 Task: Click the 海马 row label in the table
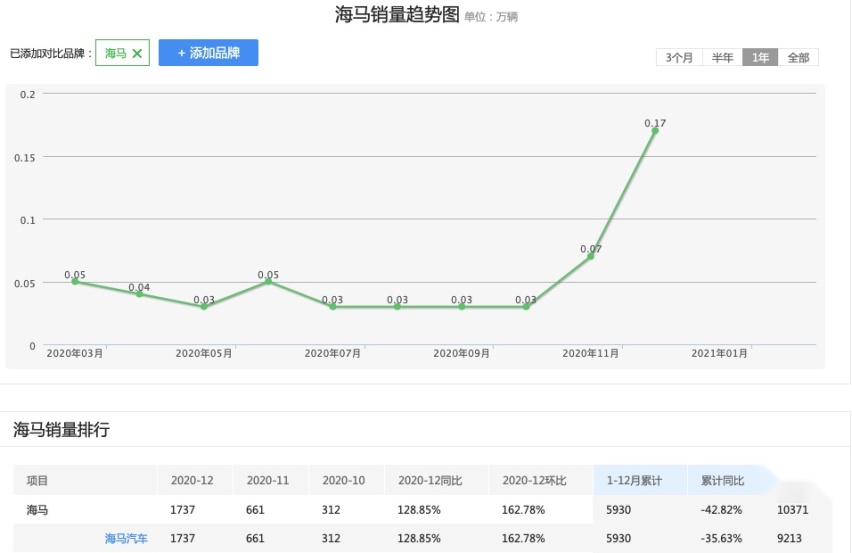(37, 510)
